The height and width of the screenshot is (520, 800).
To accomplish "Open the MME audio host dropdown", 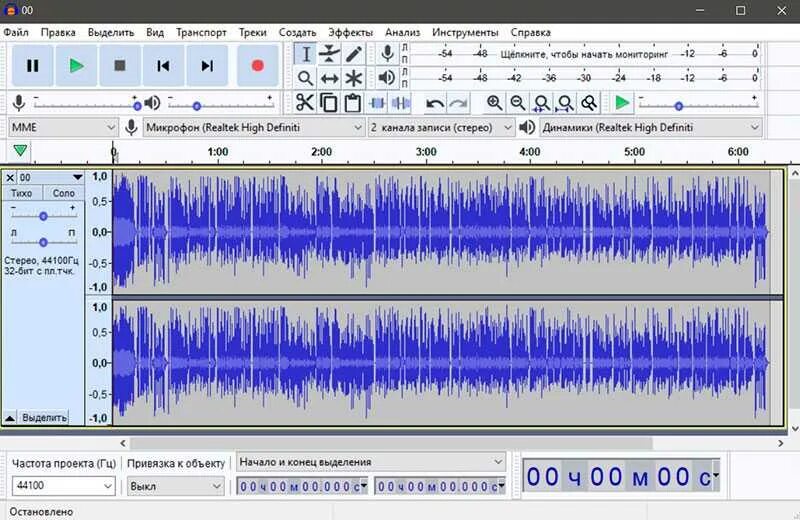I will click(x=63, y=127).
